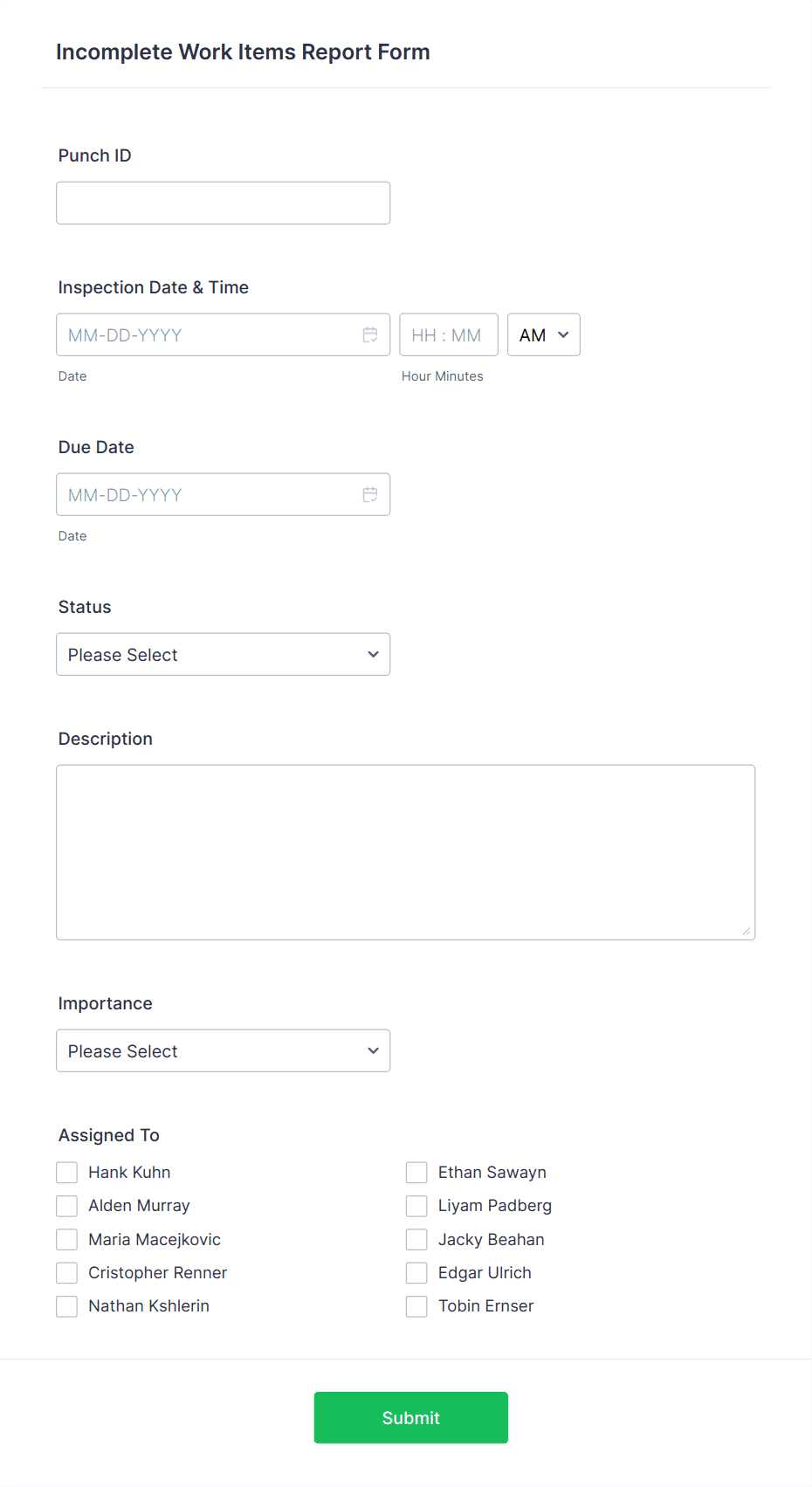
Task: Expand the Importance selector
Action: coord(223,1050)
